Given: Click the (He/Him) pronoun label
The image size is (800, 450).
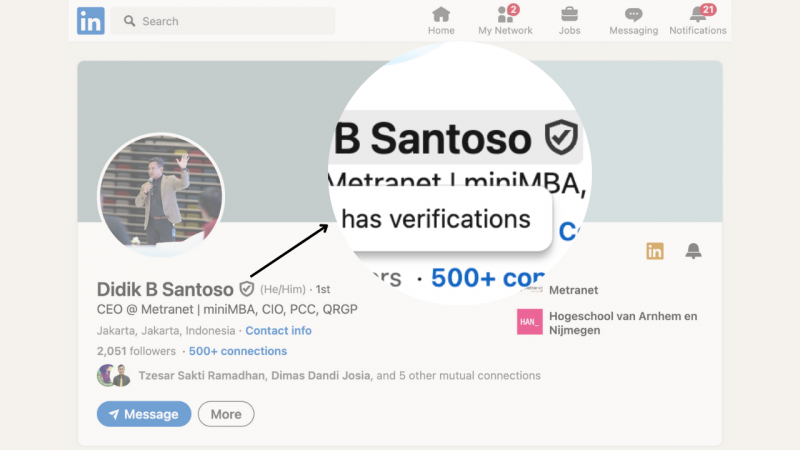Looking at the screenshot, I should point(283,289).
